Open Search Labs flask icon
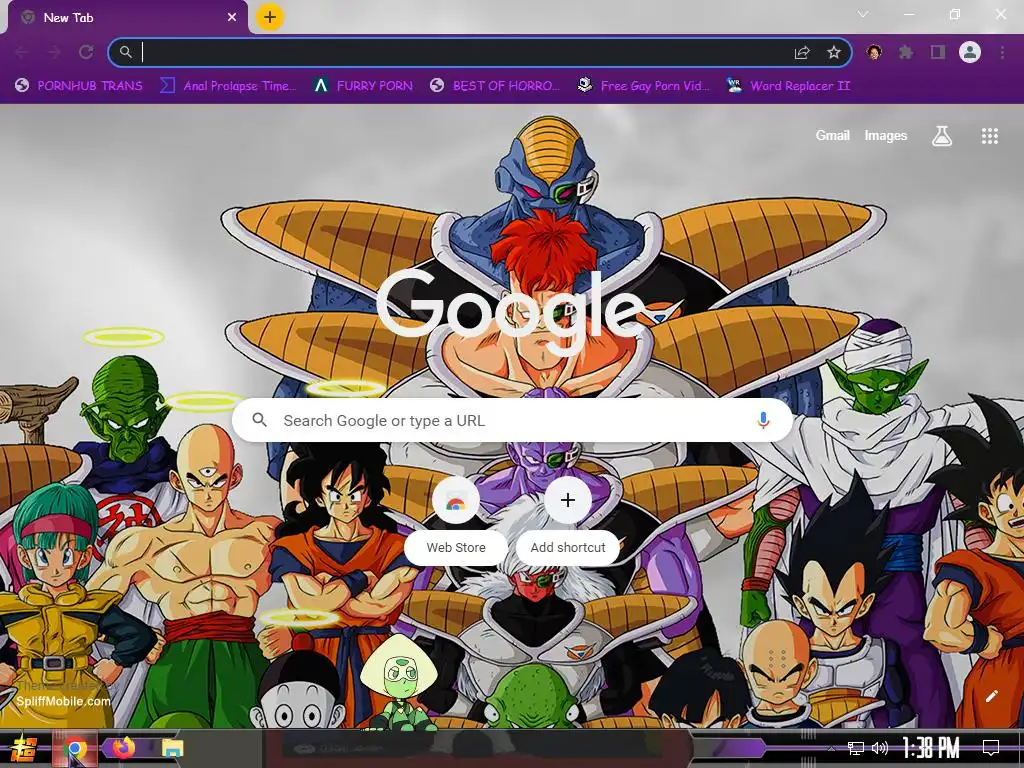This screenshot has width=1024, height=768. [941, 136]
